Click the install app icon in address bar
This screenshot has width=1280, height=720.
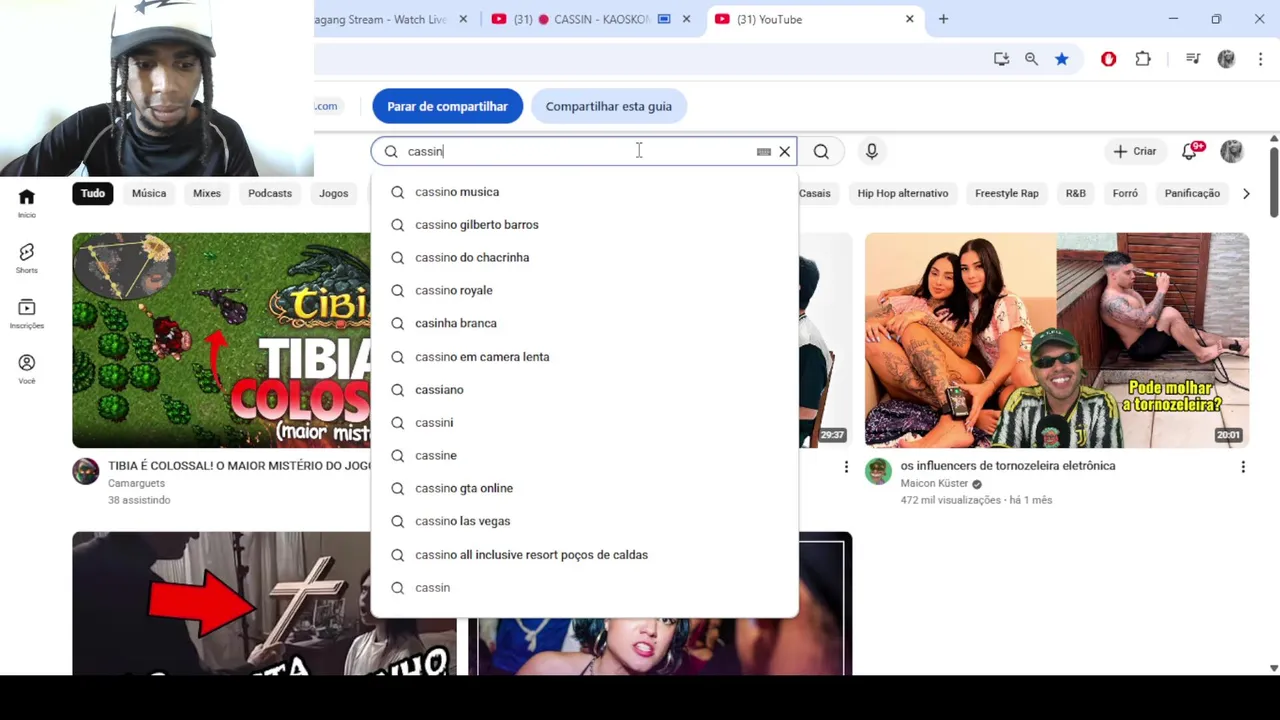point(1001,59)
